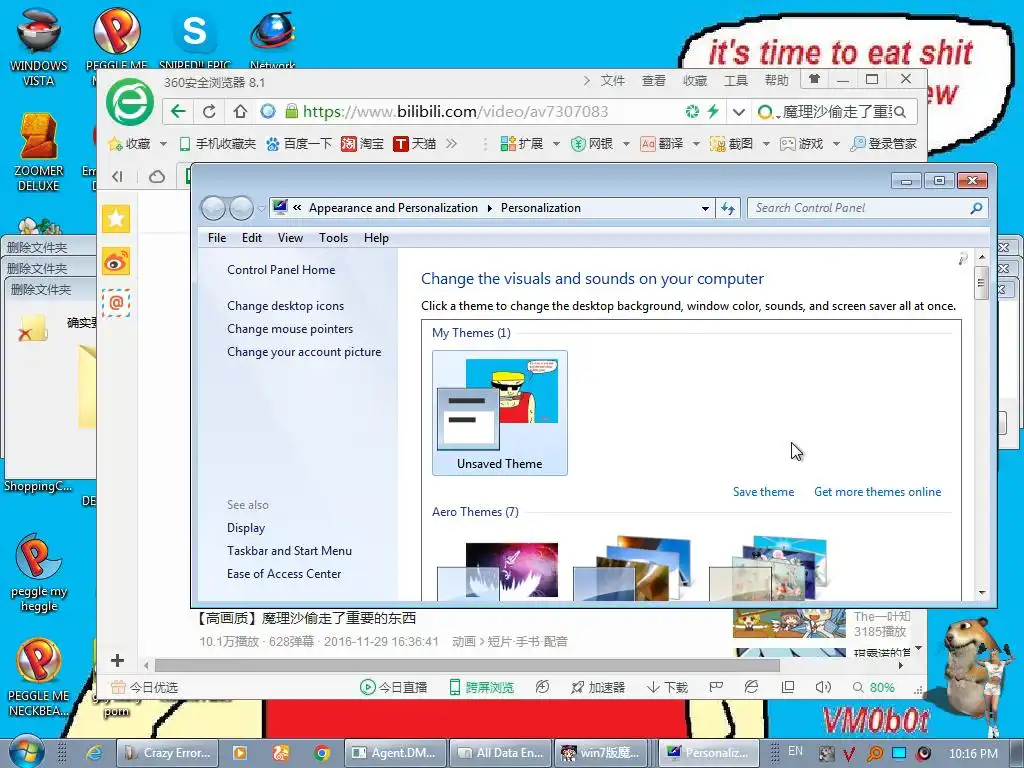The height and width of the screenshot is (768, 1024).
Task: Click the bilibili URL address bar
Action: pos(455,112)
